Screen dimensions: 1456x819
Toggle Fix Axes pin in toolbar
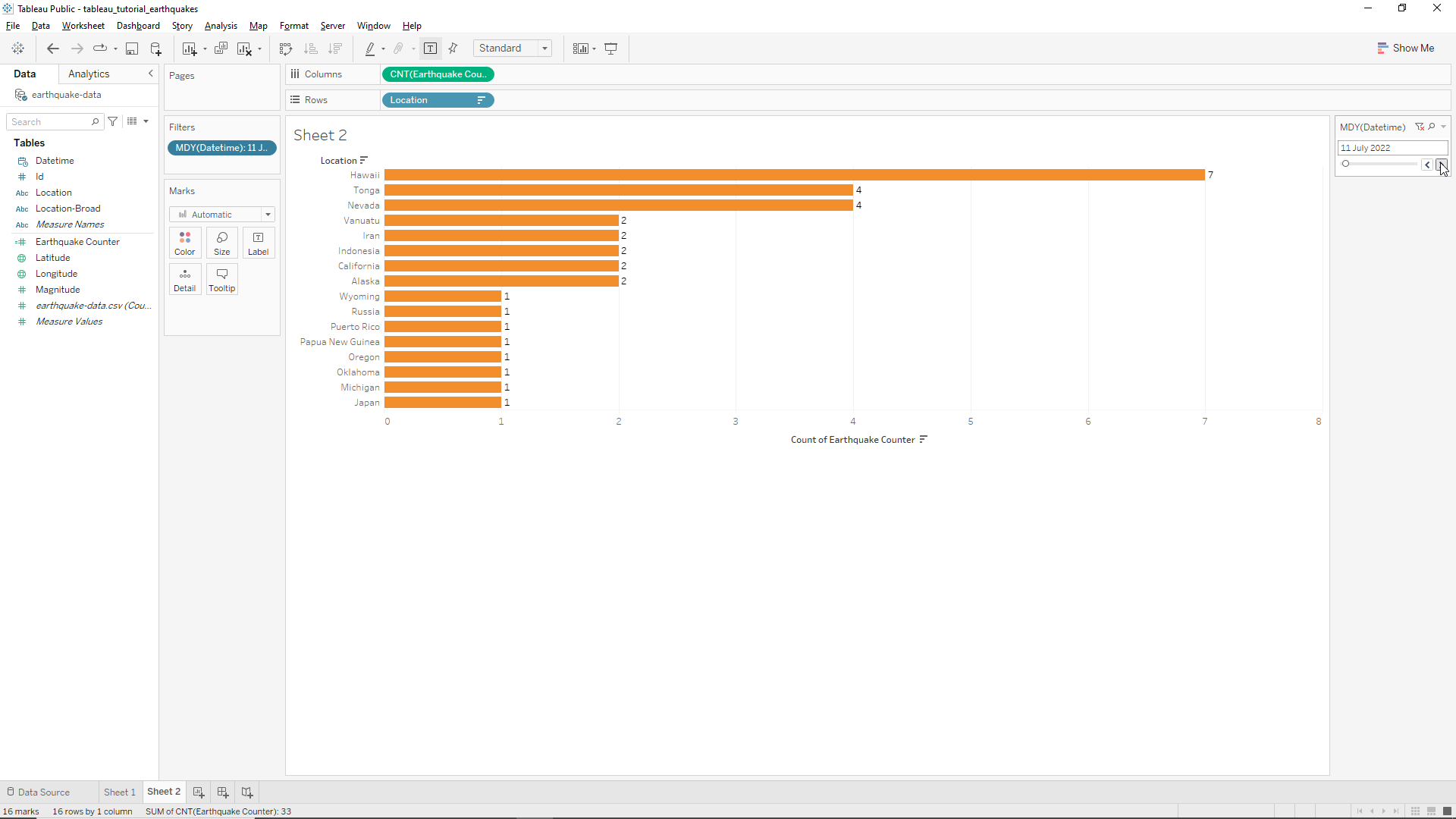[453, 49]
